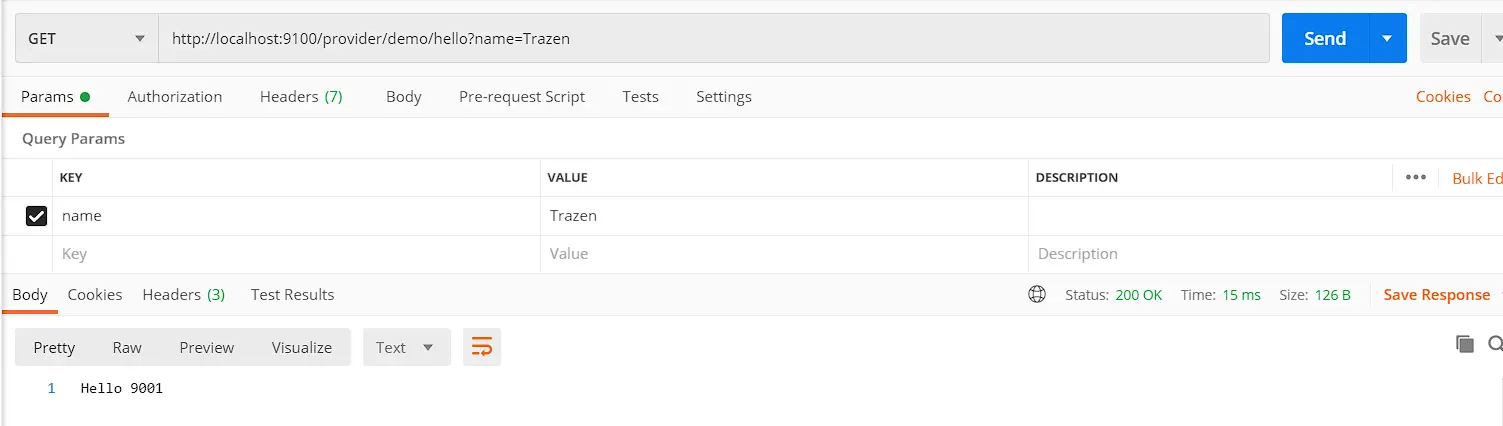Click the request URL input field

[x=714, y=39]
